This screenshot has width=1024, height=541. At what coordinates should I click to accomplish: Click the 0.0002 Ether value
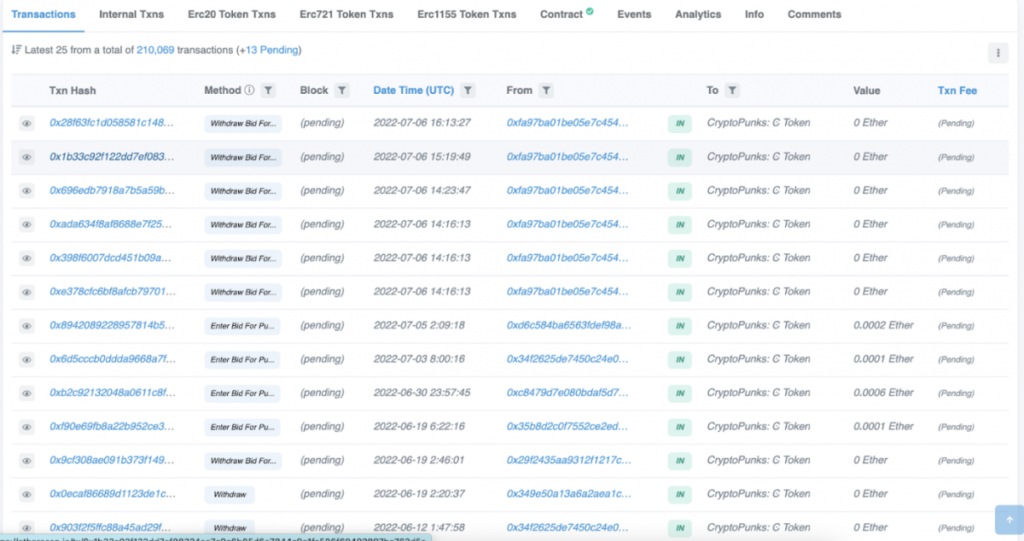tap(883, 325)
